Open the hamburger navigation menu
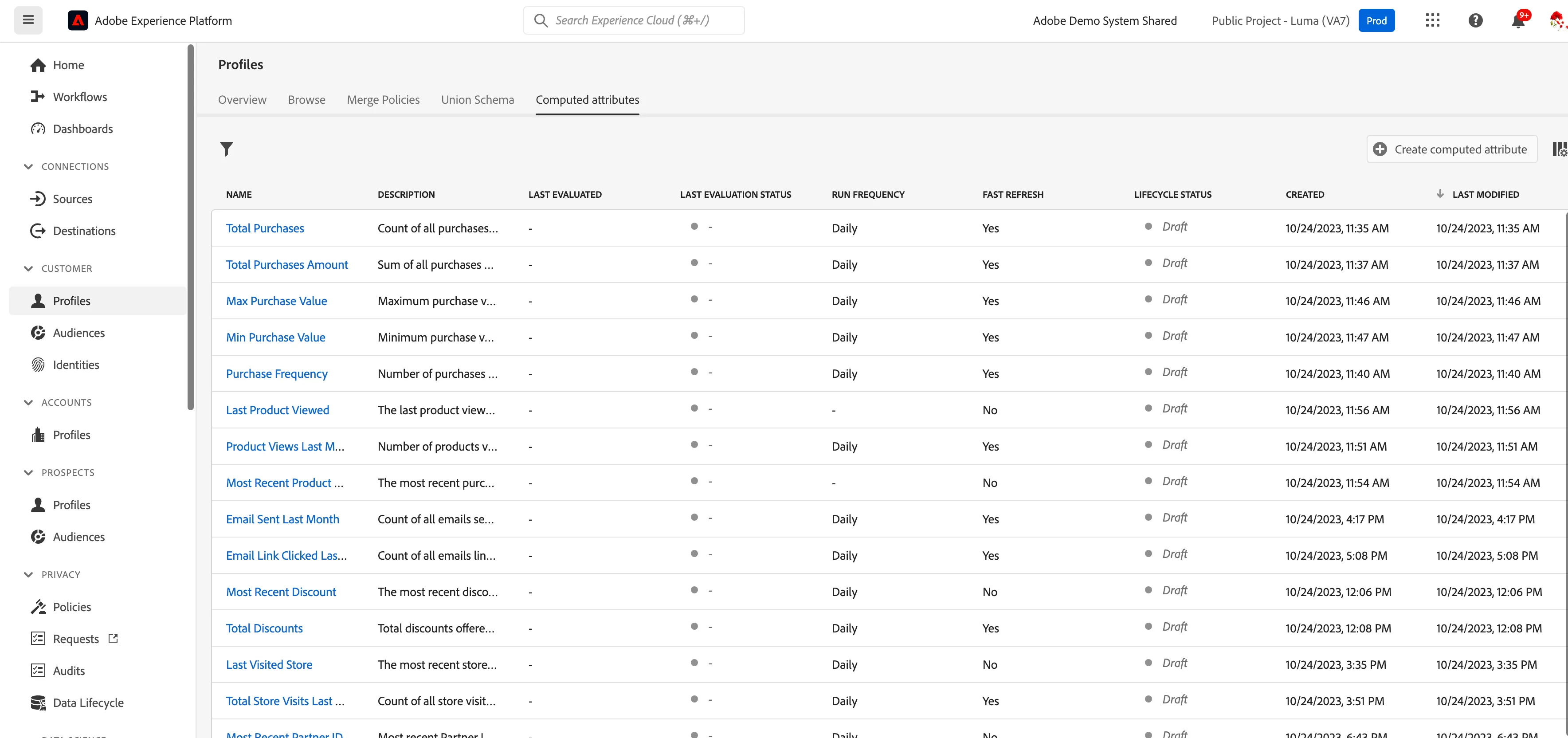1568x738 pixels. 28,20
